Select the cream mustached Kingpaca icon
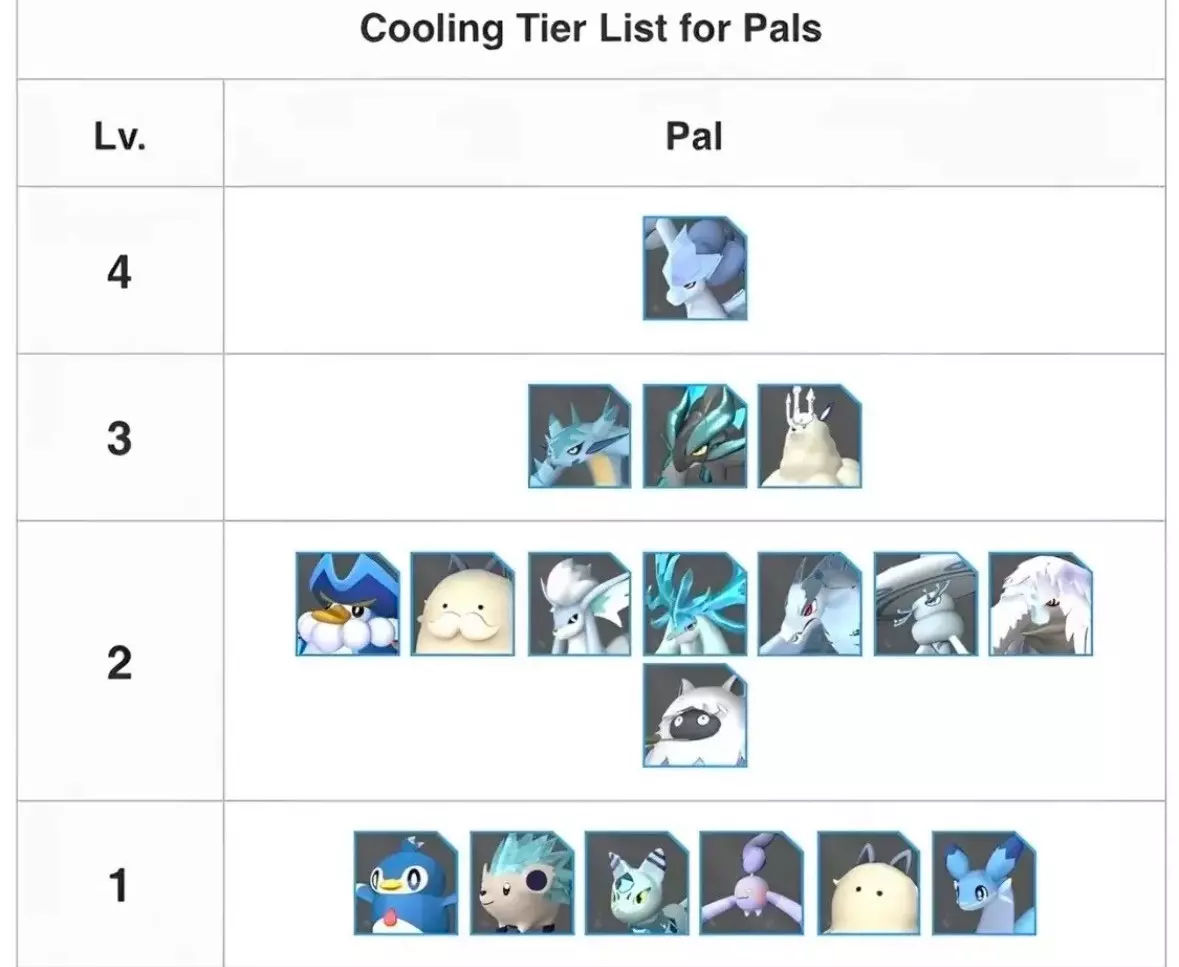Image resolution: width=1179 pixels, height=967 pixels. (463, 604)
